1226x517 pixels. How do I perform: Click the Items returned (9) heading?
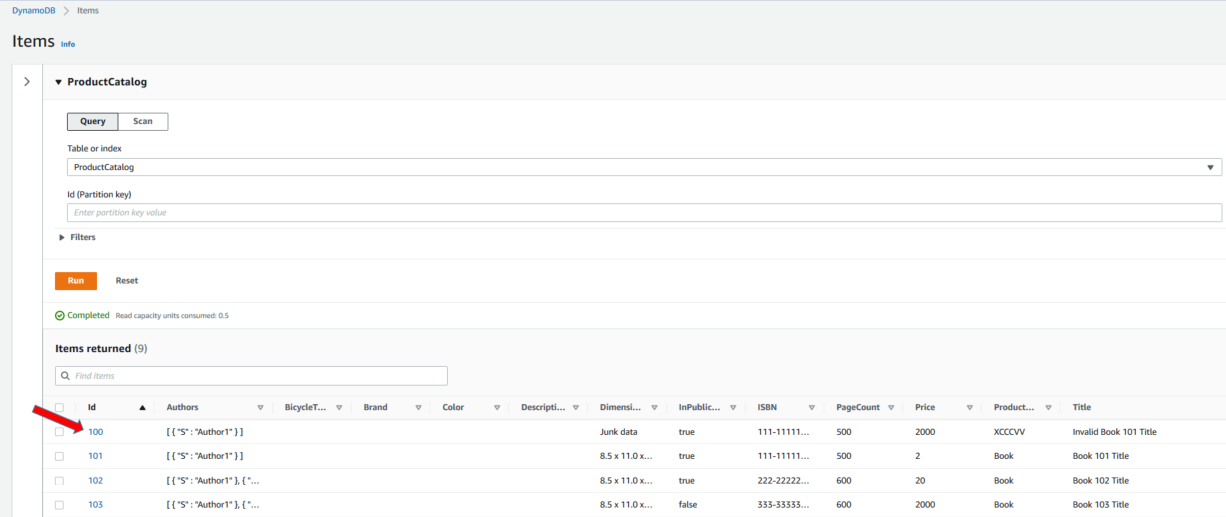pos(101,349)
